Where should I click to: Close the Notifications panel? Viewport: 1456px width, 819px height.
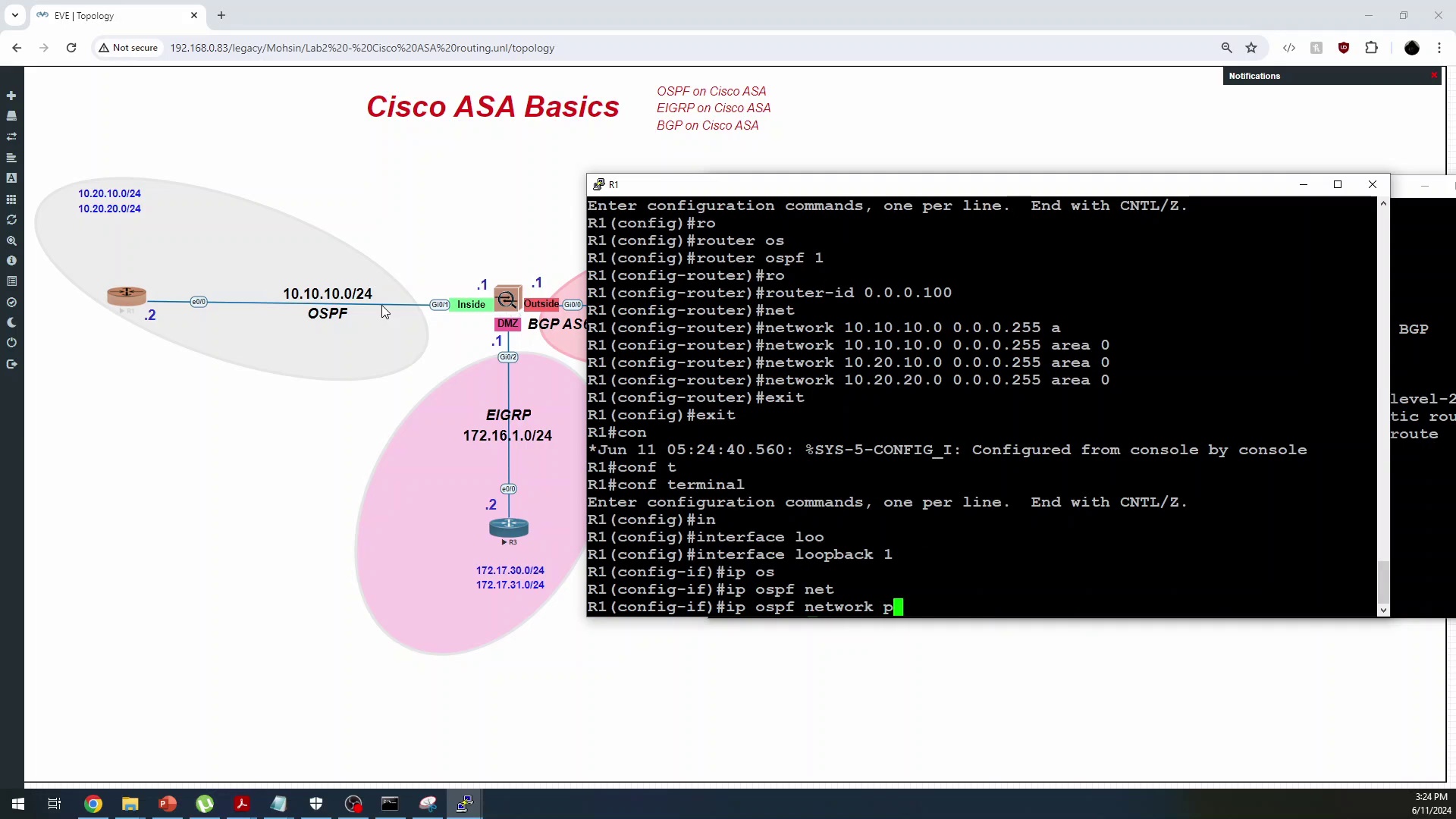pyautogui.click(x=1434, y=75)
